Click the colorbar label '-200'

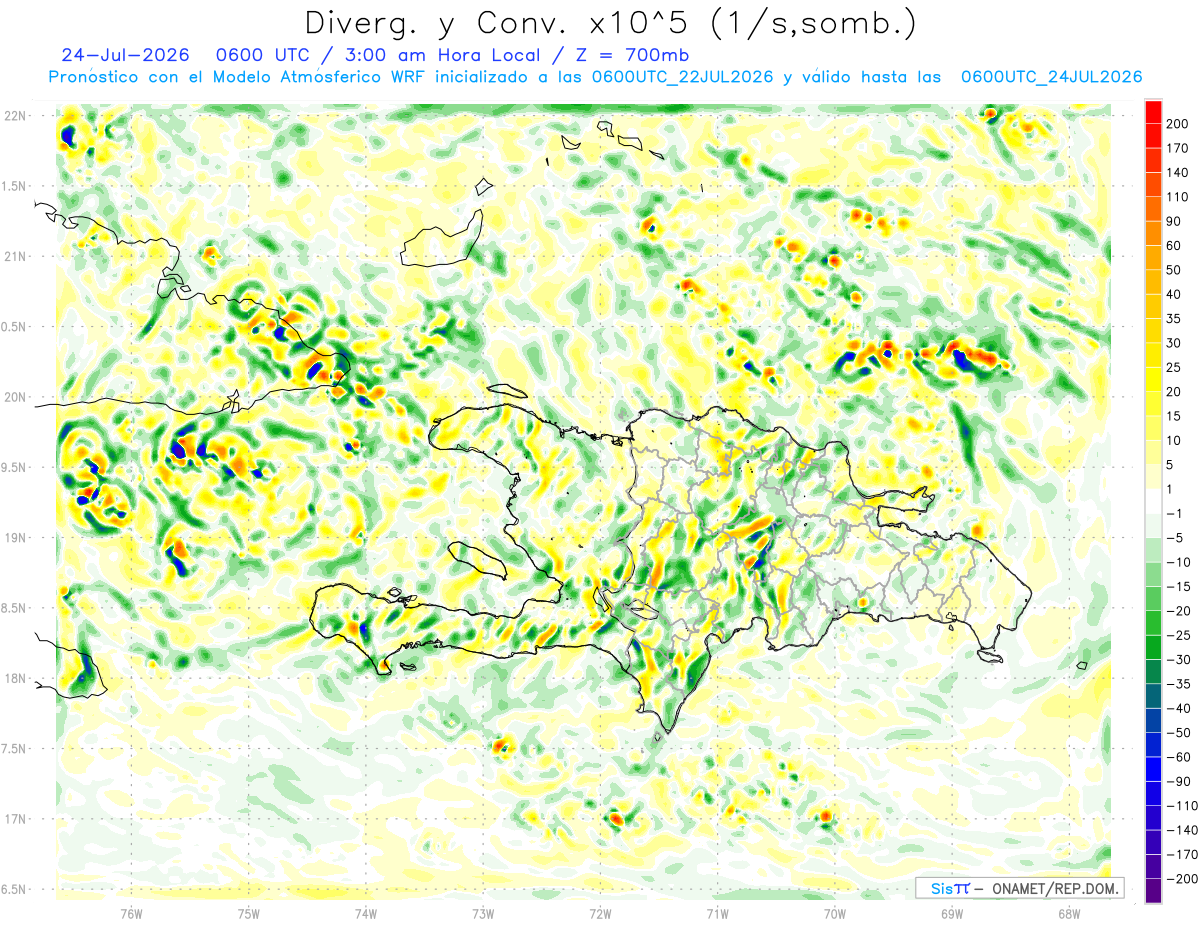(x=1183, y=879)
